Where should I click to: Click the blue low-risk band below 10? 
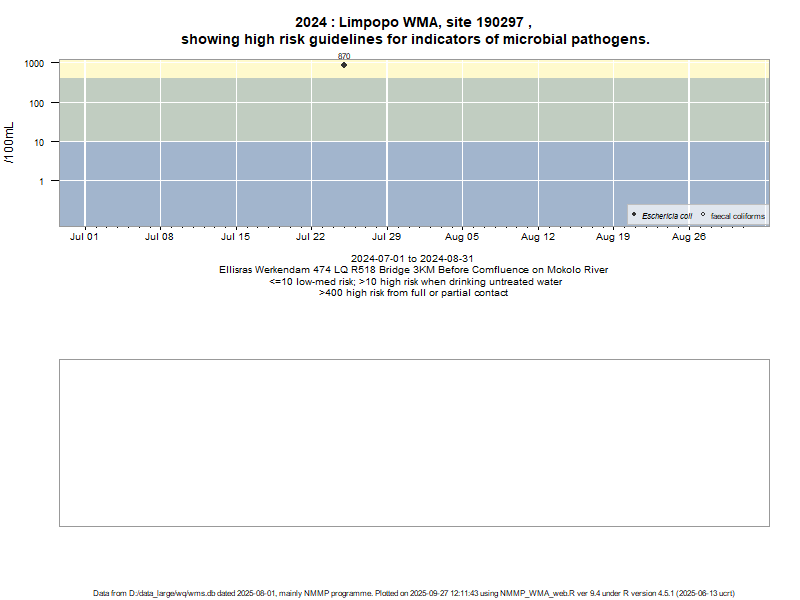(x=400, y=185)
